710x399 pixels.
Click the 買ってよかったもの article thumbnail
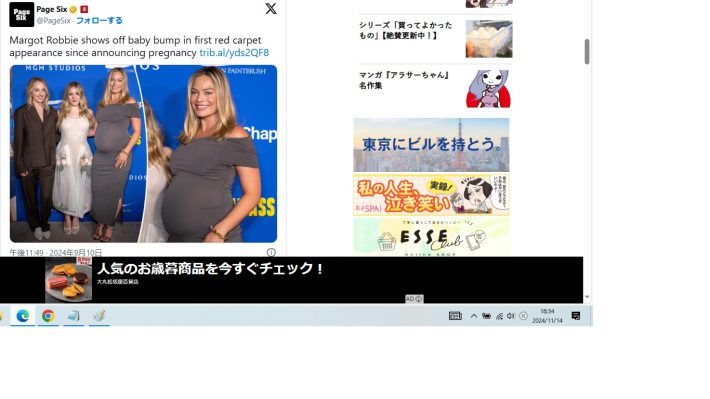(489, 39)
